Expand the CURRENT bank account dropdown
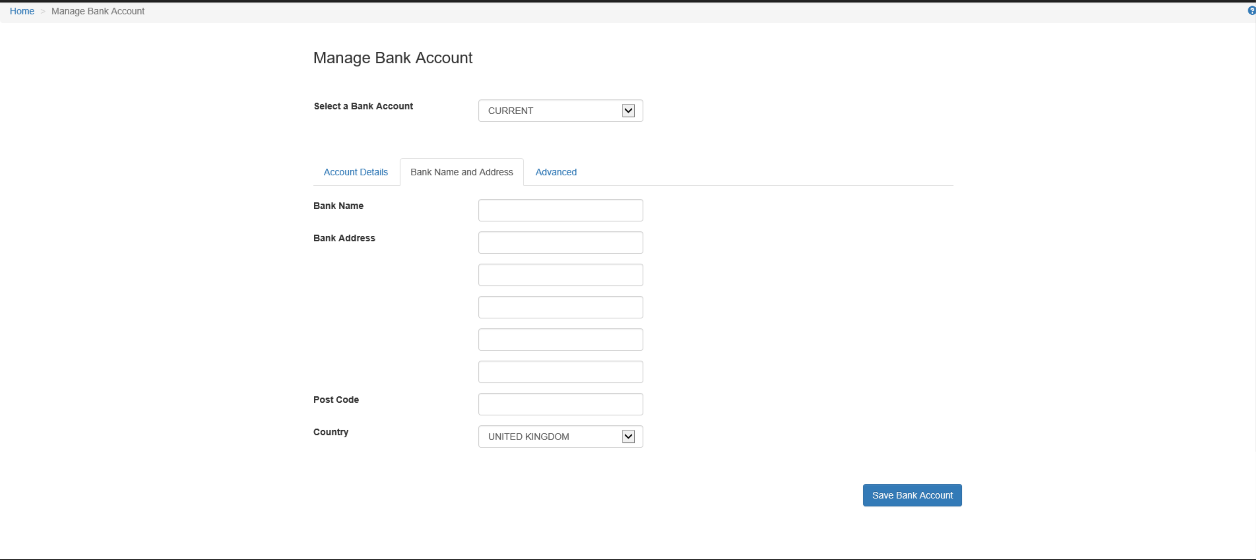 [x=561, y=111]
